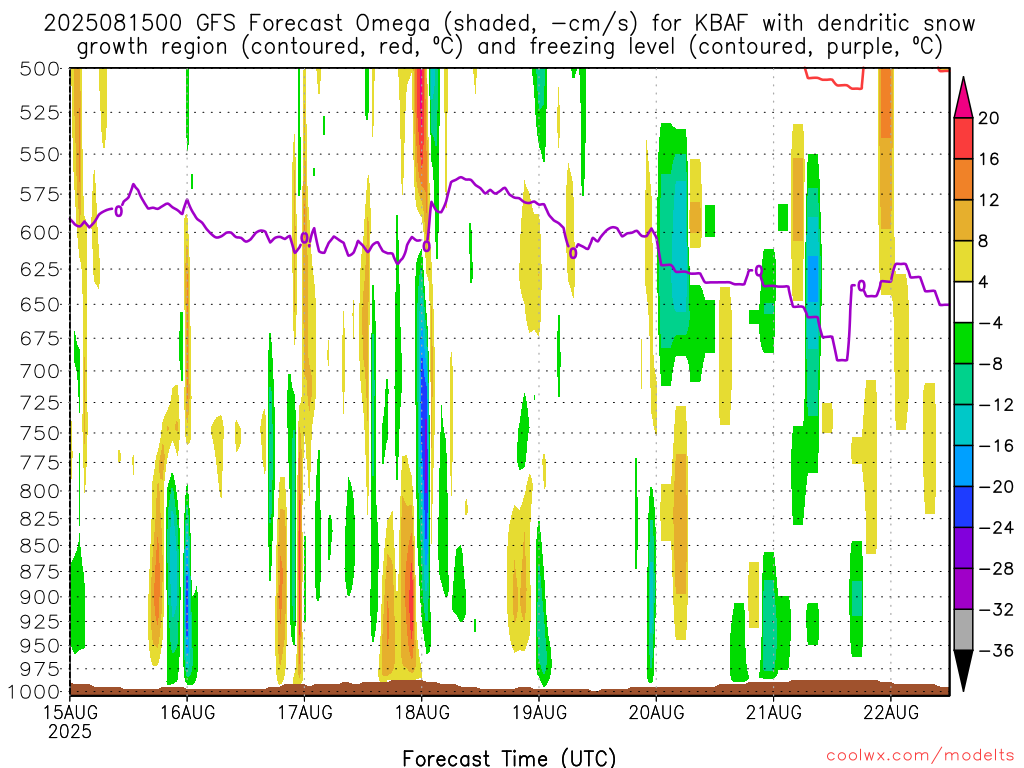
Task: Click the purple 0 contour label after 19AUG
Action: click(573, 253)
